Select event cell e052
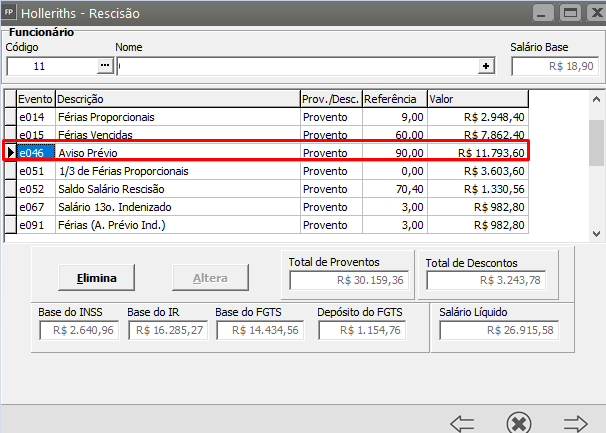Viewport: 606px width, 433px height. click(x=36, y=189)
